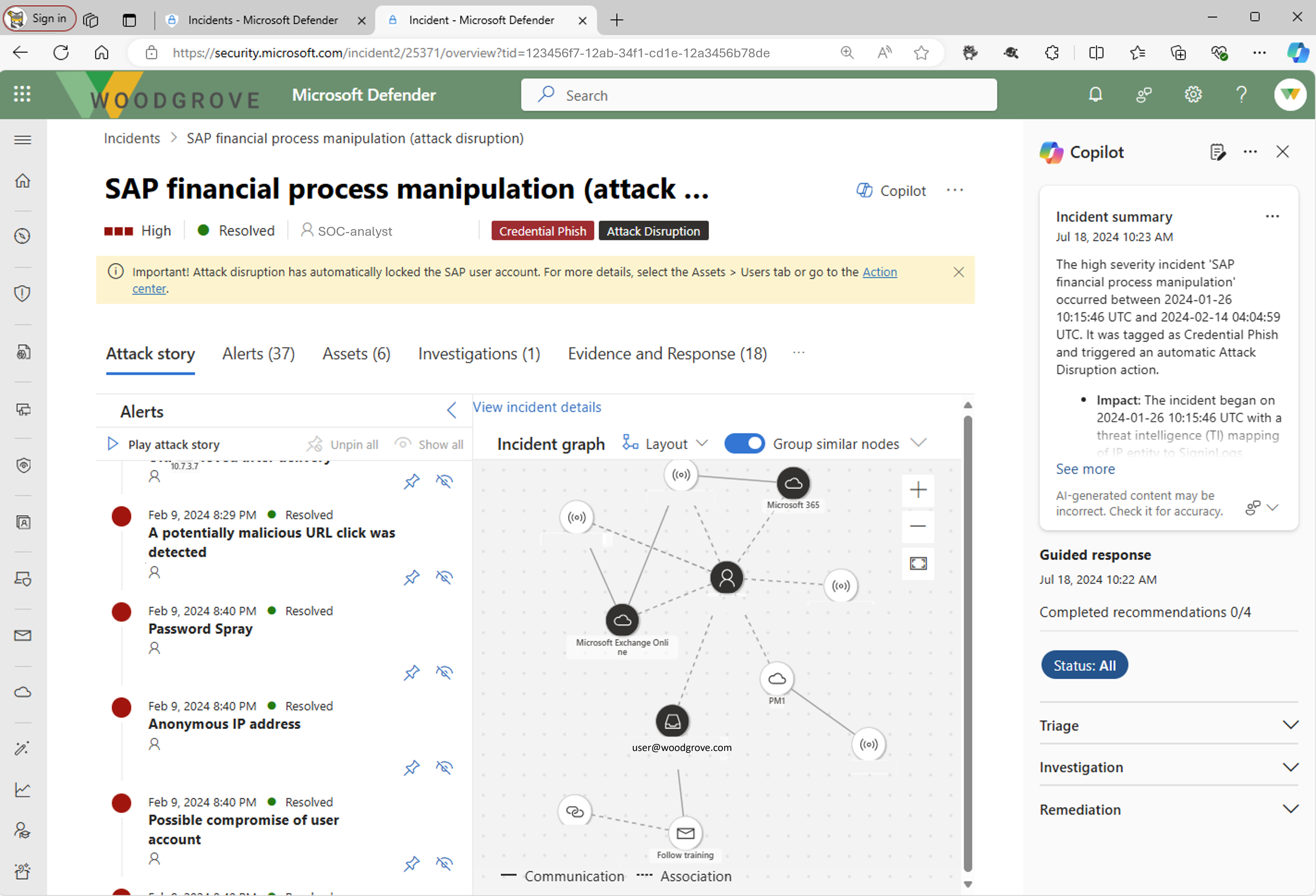The width and height of the screenshot is (1316, 896).
Task: Open the Email sidebar icon
Action: click(23, 635)
